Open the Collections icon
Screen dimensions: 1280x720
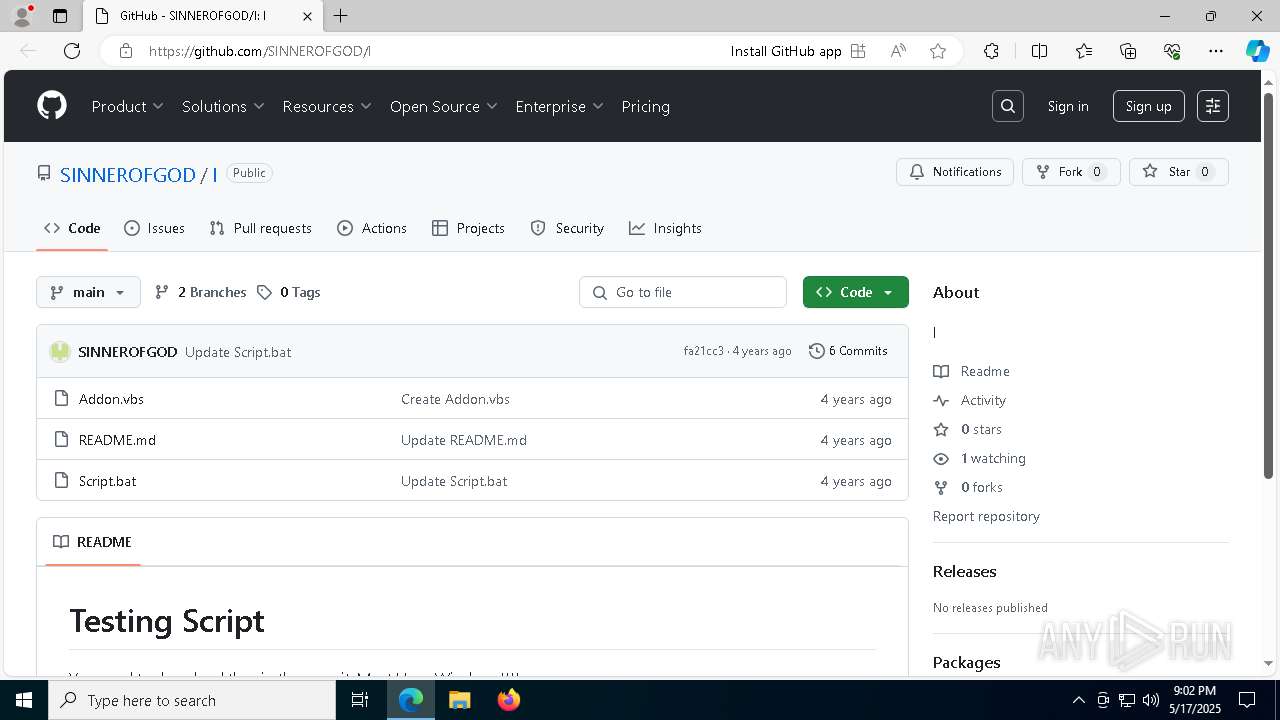(x=1128, y=51)
